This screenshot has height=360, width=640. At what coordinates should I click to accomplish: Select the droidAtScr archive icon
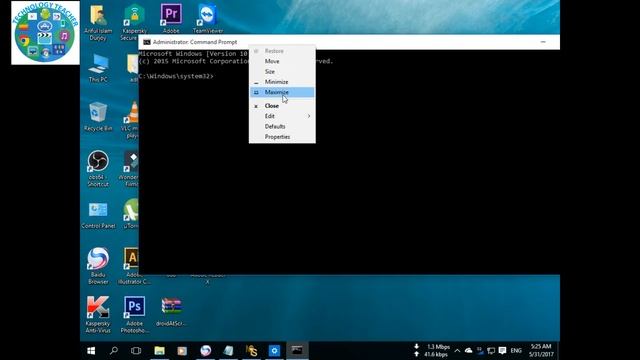click(171, 311)
